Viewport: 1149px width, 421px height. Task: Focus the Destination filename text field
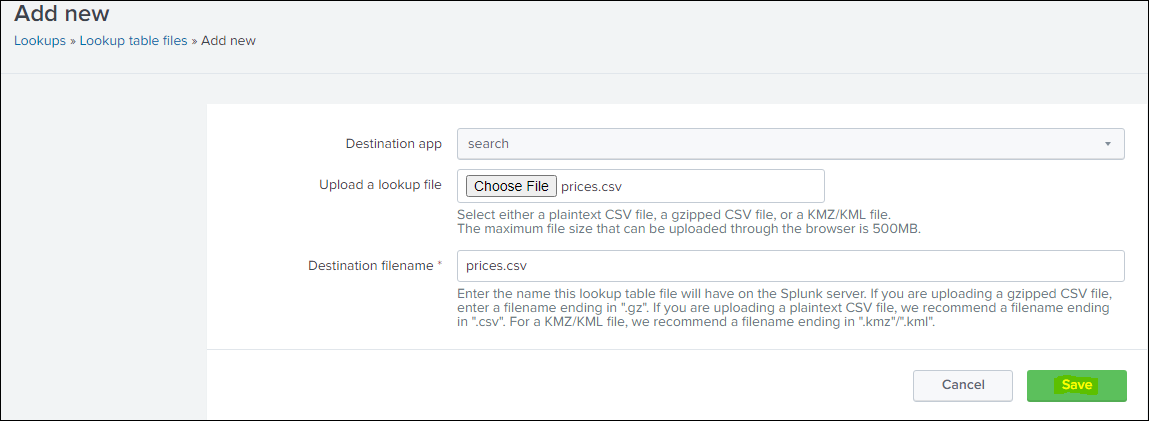point(790,266)
